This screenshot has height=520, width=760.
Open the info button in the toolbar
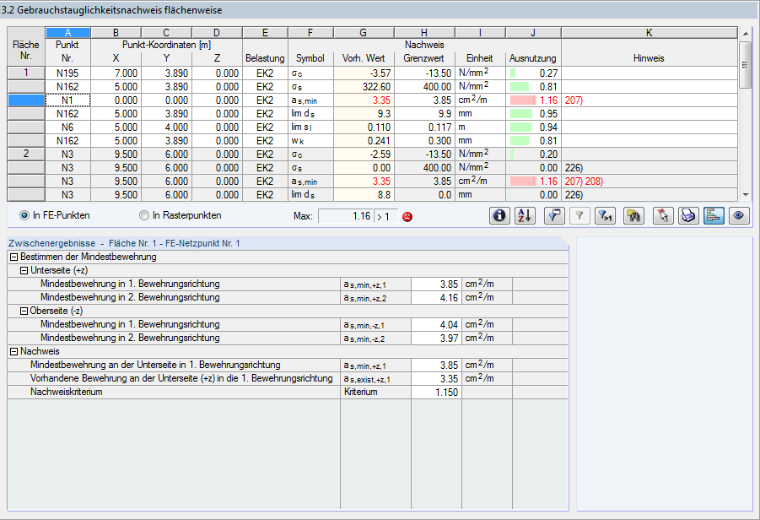click(x=499, y=216)
